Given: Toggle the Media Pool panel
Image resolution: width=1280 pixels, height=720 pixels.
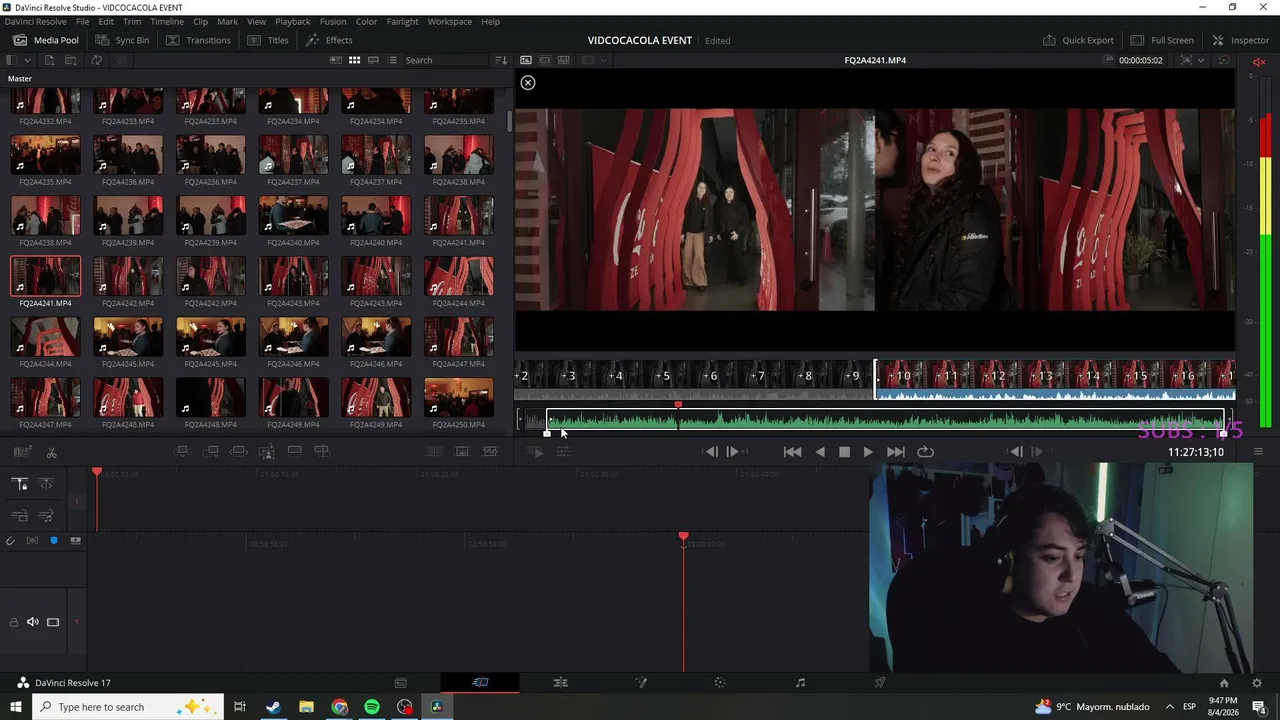Looking at the screenshot, I should point(46,40).
